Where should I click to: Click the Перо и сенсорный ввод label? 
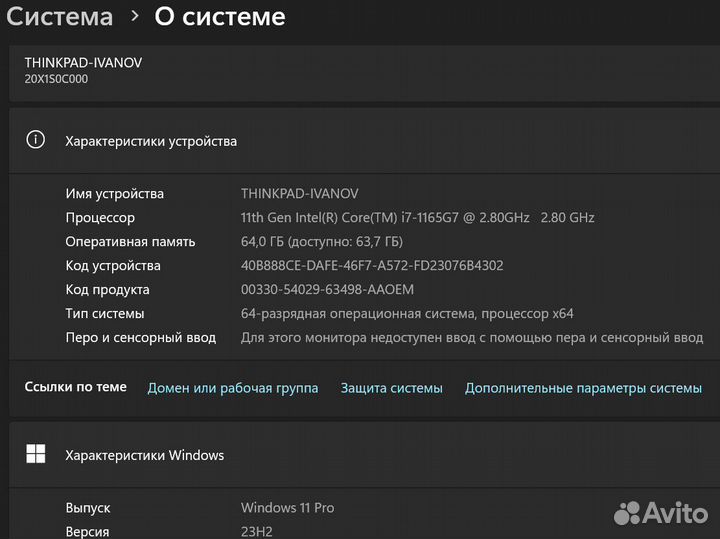coord(141,338)
